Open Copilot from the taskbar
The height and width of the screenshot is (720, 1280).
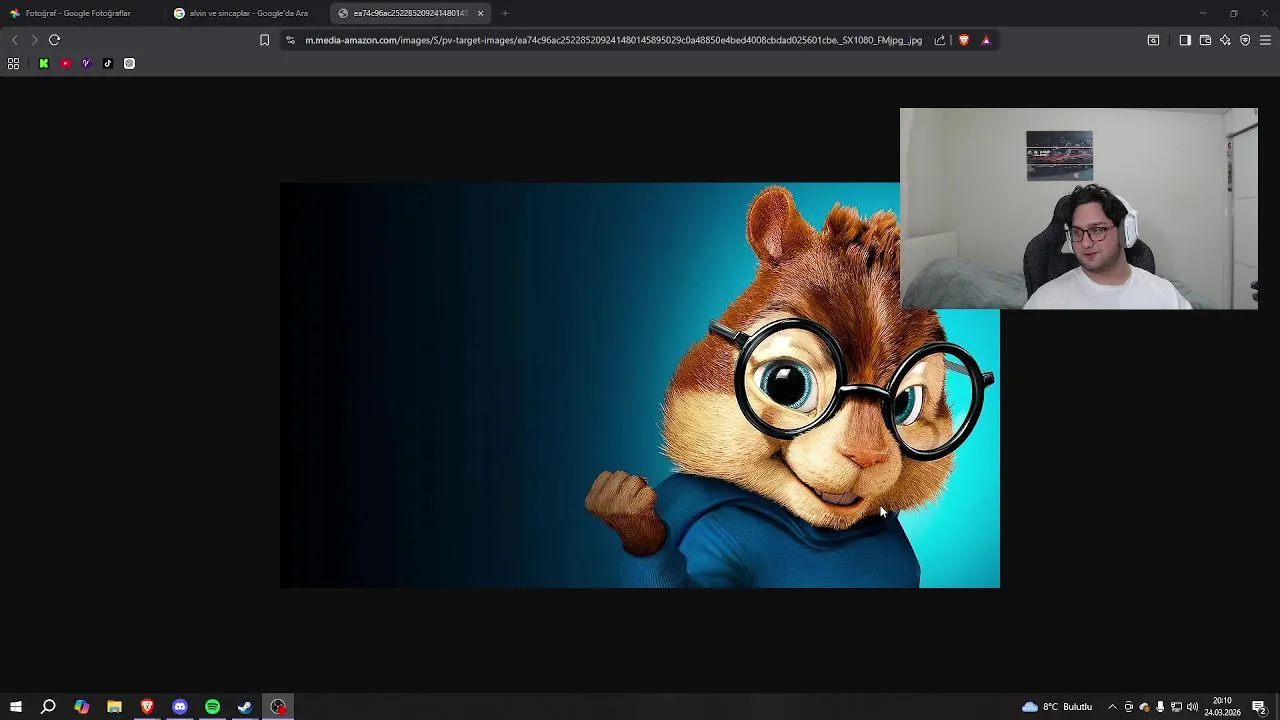(81, 707)
